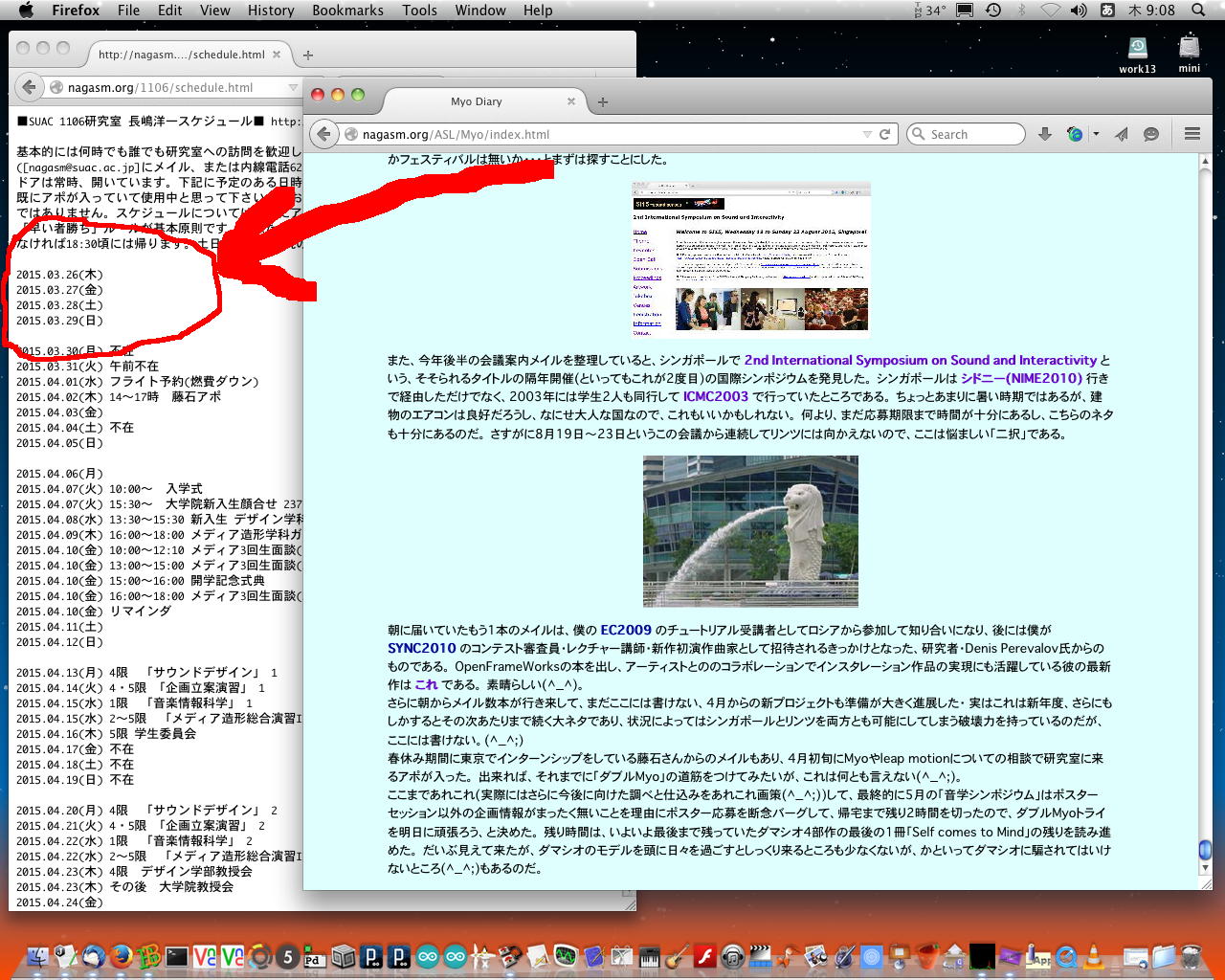Reload the Myo Diary page

(885, 134)
